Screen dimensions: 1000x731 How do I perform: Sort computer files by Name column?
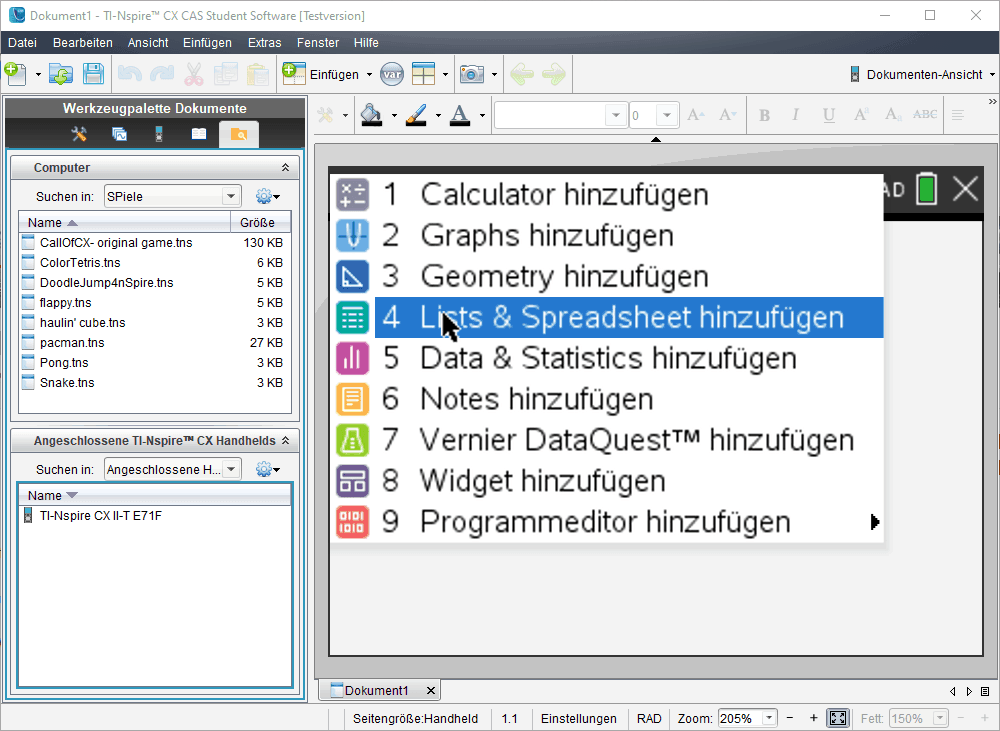click(124, 223)
